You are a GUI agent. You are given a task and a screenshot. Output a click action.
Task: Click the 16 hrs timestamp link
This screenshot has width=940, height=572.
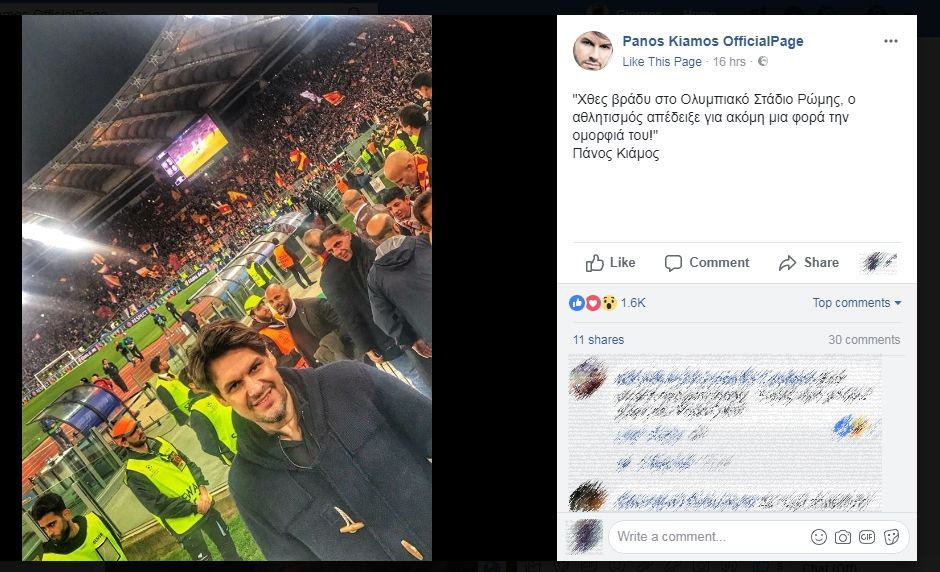pyautogui.click(x=729, y=62)
